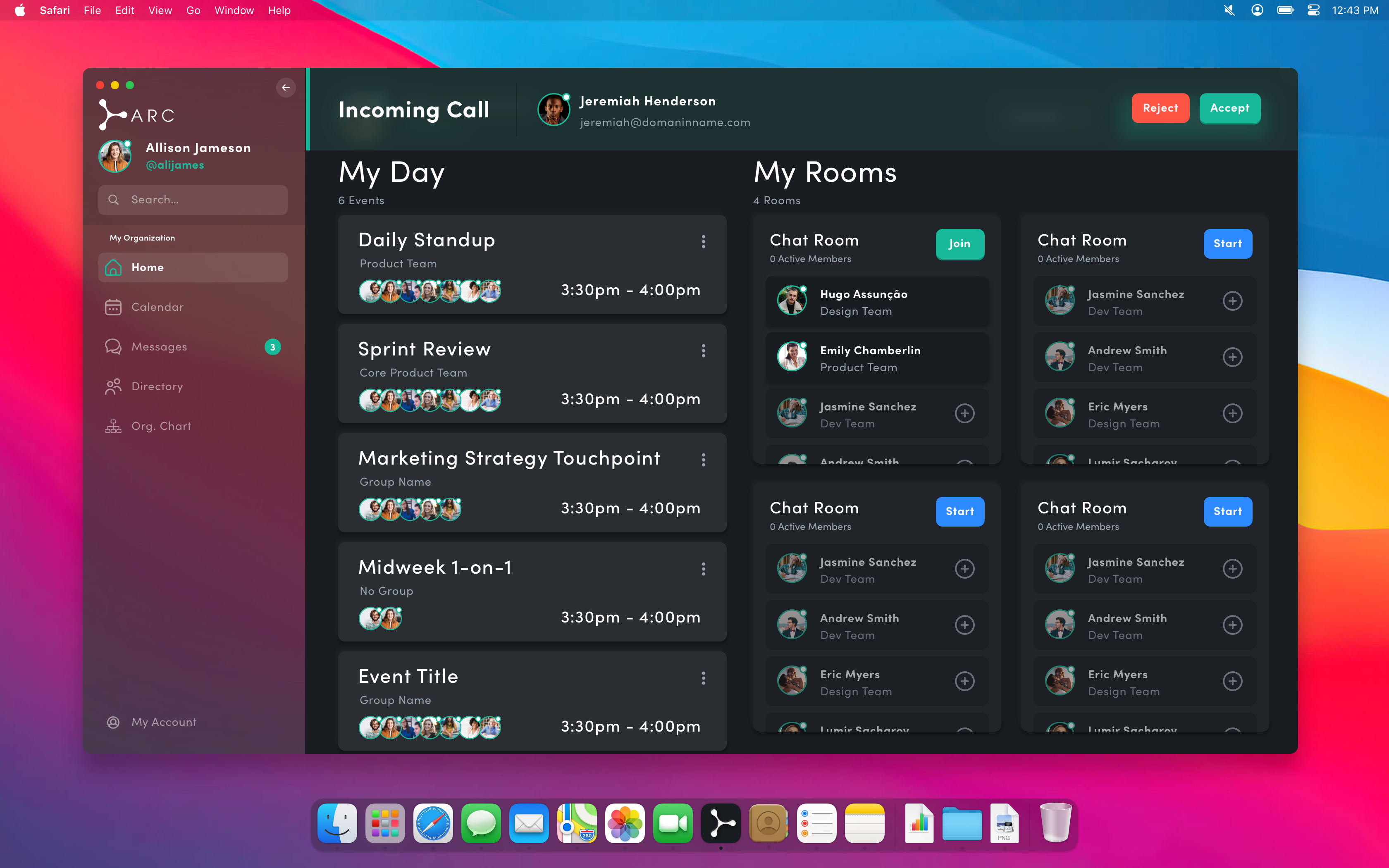Click Control Center icon in menu bar
Image resolution: width=1389 pixels, height=868 pixels.
1313,10
